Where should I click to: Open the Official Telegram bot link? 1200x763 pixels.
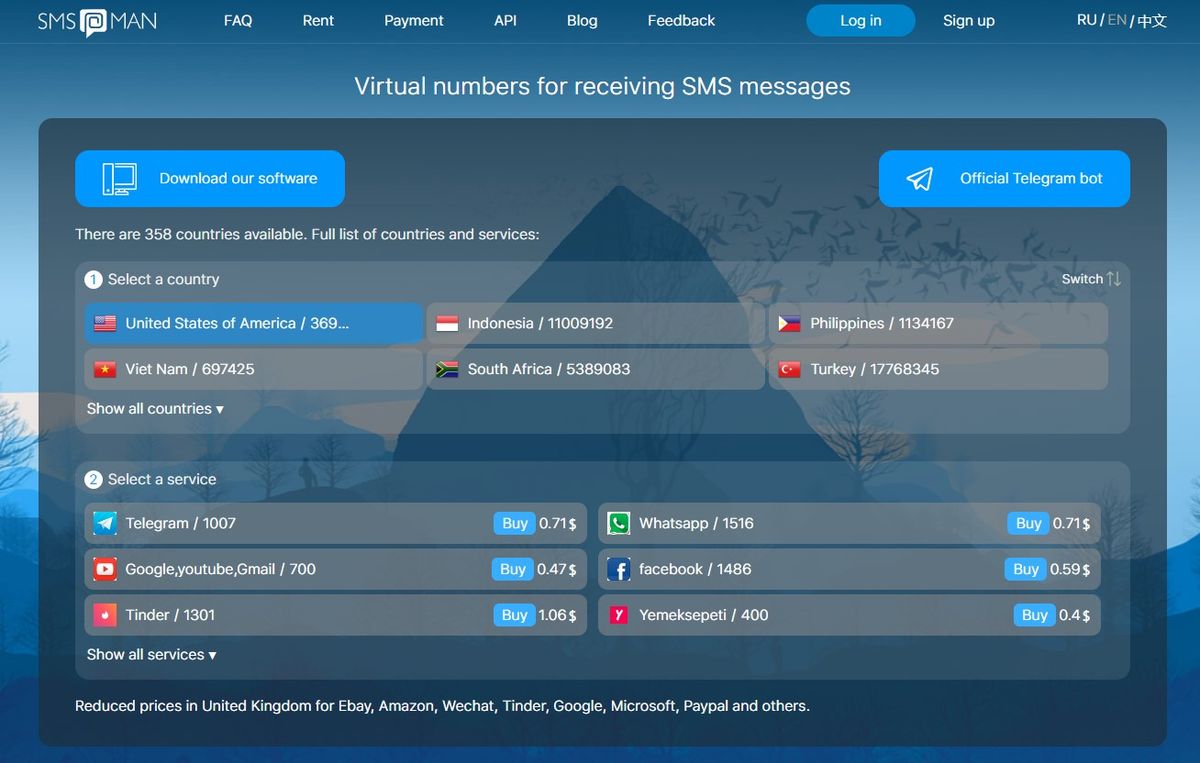point(1003,178)
